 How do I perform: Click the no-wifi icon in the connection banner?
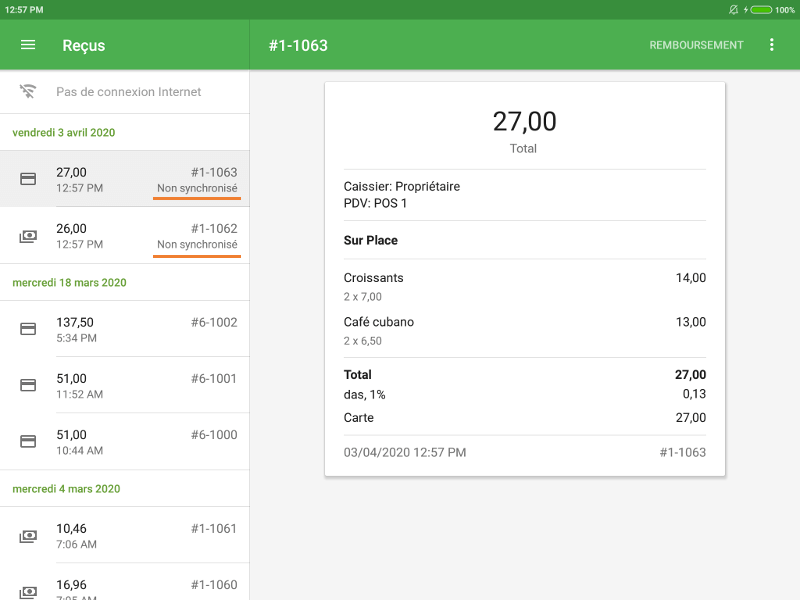[28, 92]
